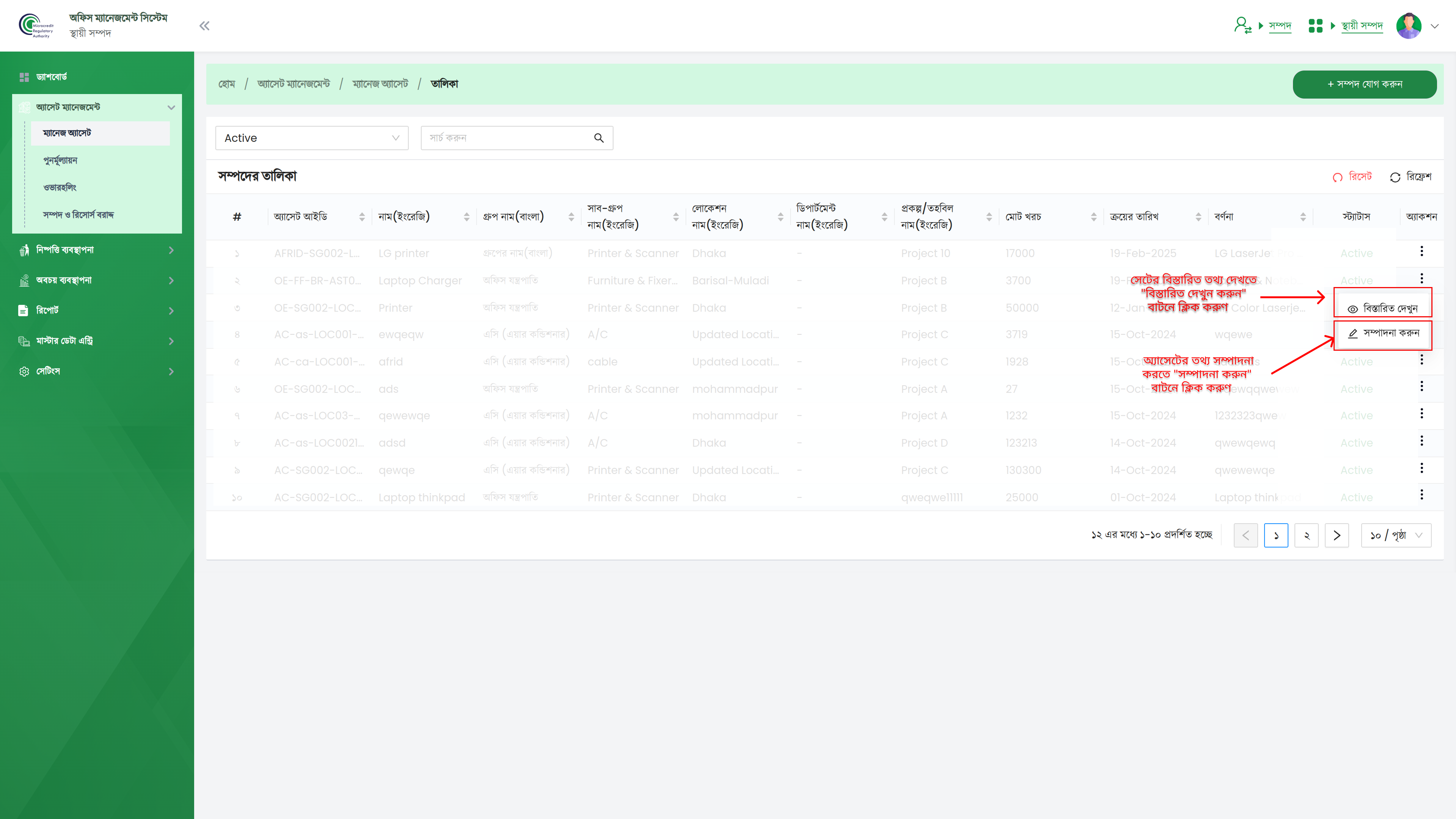Click the সম্পদ যোগ করুন button
Screen dimensions: 1456x819
point(1365,84)
